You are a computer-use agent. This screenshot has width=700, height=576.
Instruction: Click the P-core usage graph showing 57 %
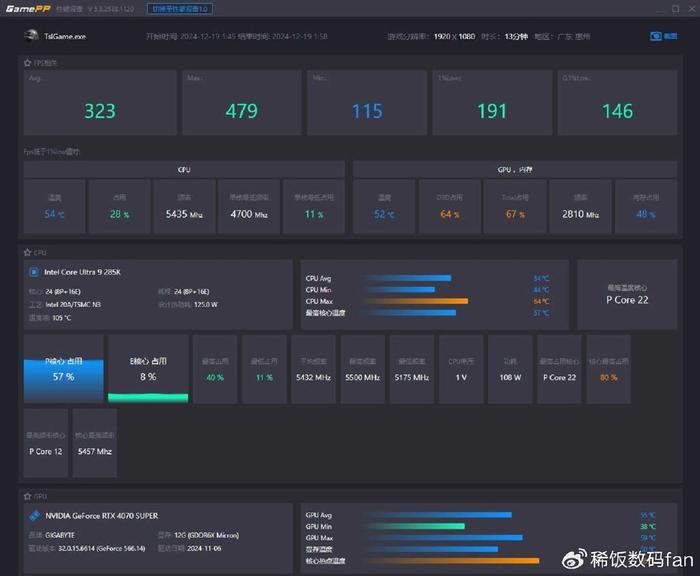[x=63, y=369]
